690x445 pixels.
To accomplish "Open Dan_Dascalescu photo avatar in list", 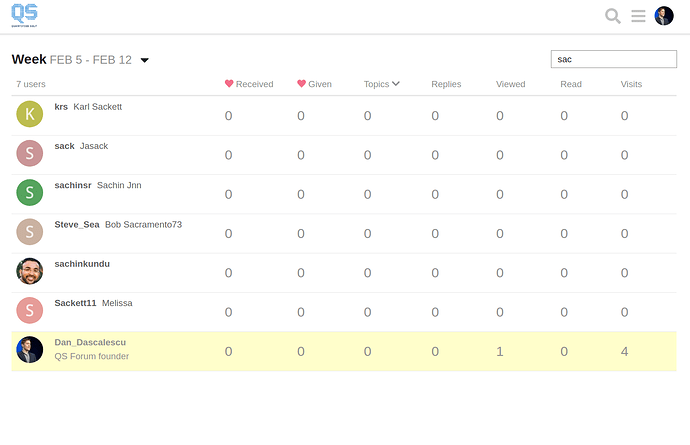I will tap(29, 349).
